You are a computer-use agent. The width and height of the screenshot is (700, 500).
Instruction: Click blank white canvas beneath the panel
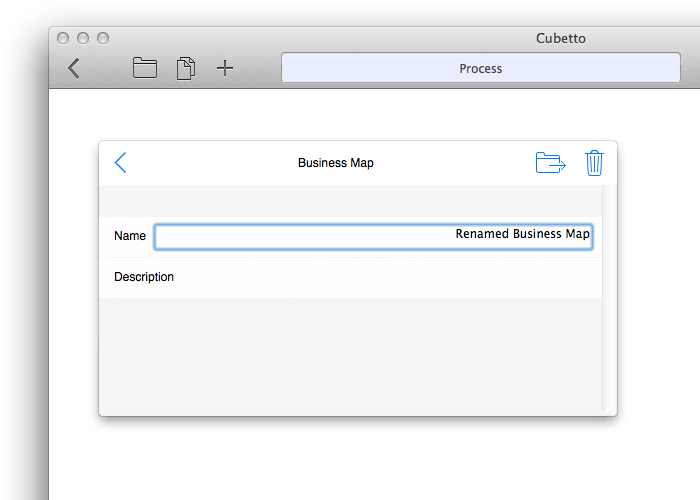coord(357,460)
